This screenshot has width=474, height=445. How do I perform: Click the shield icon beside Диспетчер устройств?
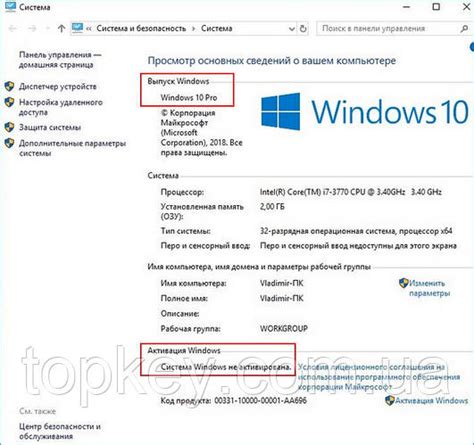pyautogui.click(x=9, y=86)
